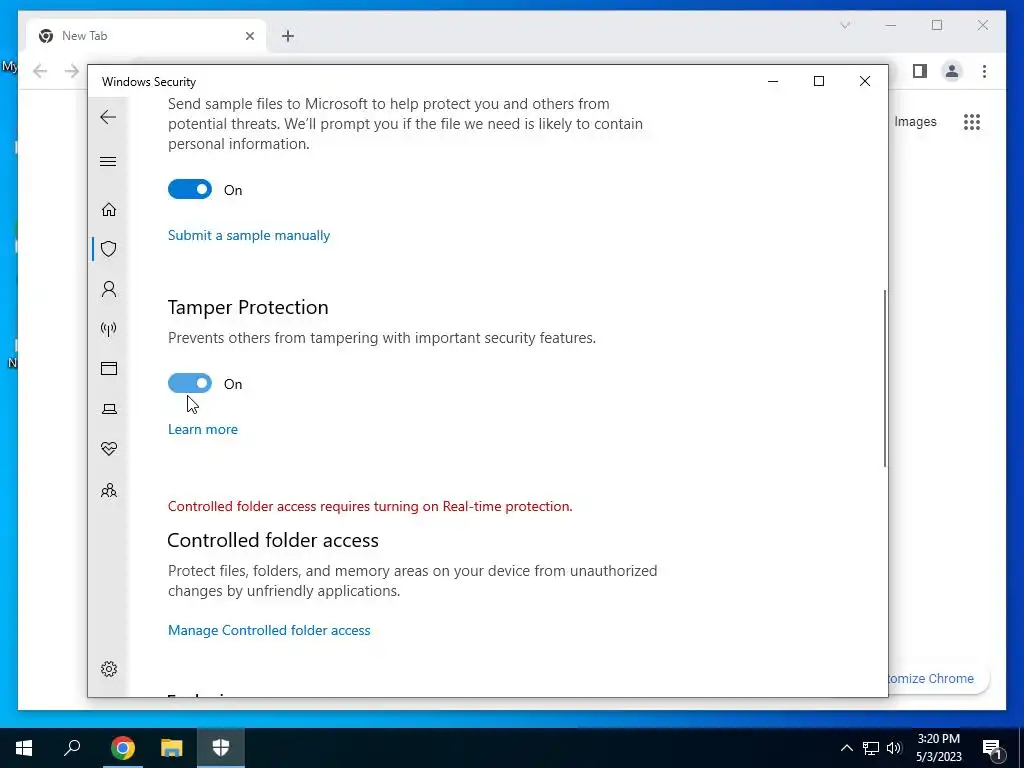Click Chrome's back navigation arrow
Viewport: 1024px width, 768px height.
[40, 71]
